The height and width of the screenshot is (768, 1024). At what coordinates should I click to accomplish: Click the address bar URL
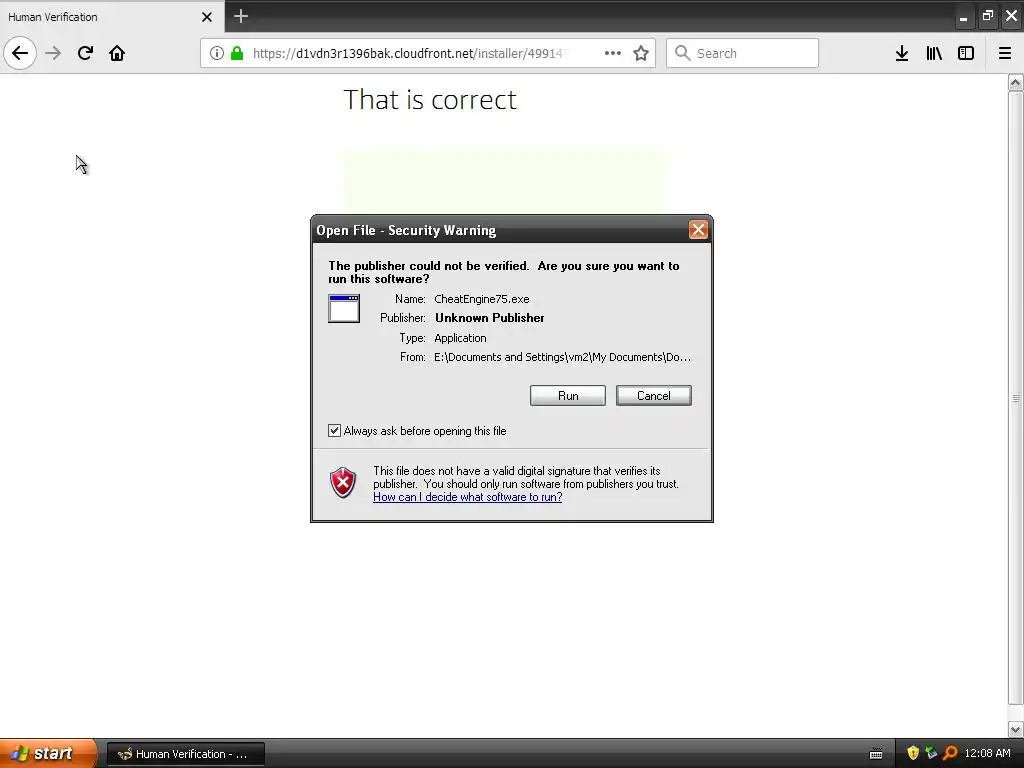tap(408, 53)
